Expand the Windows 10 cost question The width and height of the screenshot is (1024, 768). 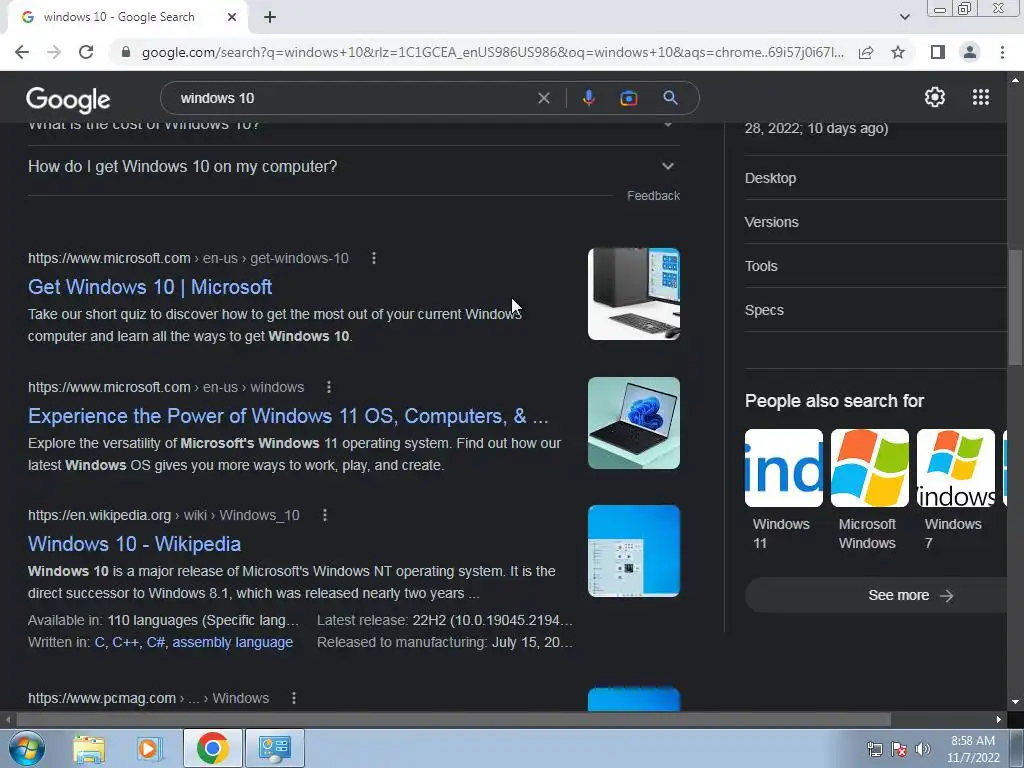click(x=353, y=125)
